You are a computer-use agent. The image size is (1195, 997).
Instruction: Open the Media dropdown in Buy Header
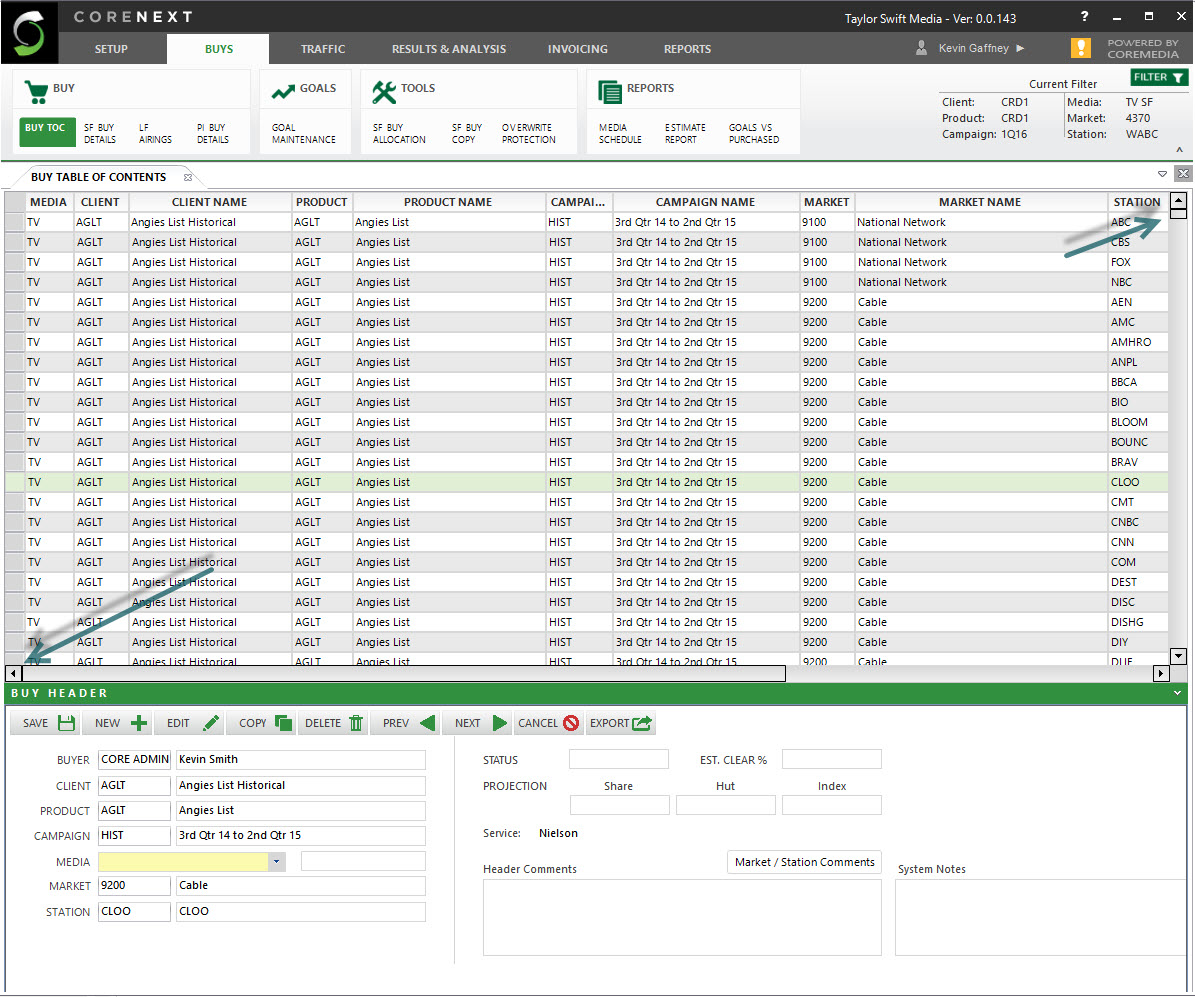coord(277,862)
